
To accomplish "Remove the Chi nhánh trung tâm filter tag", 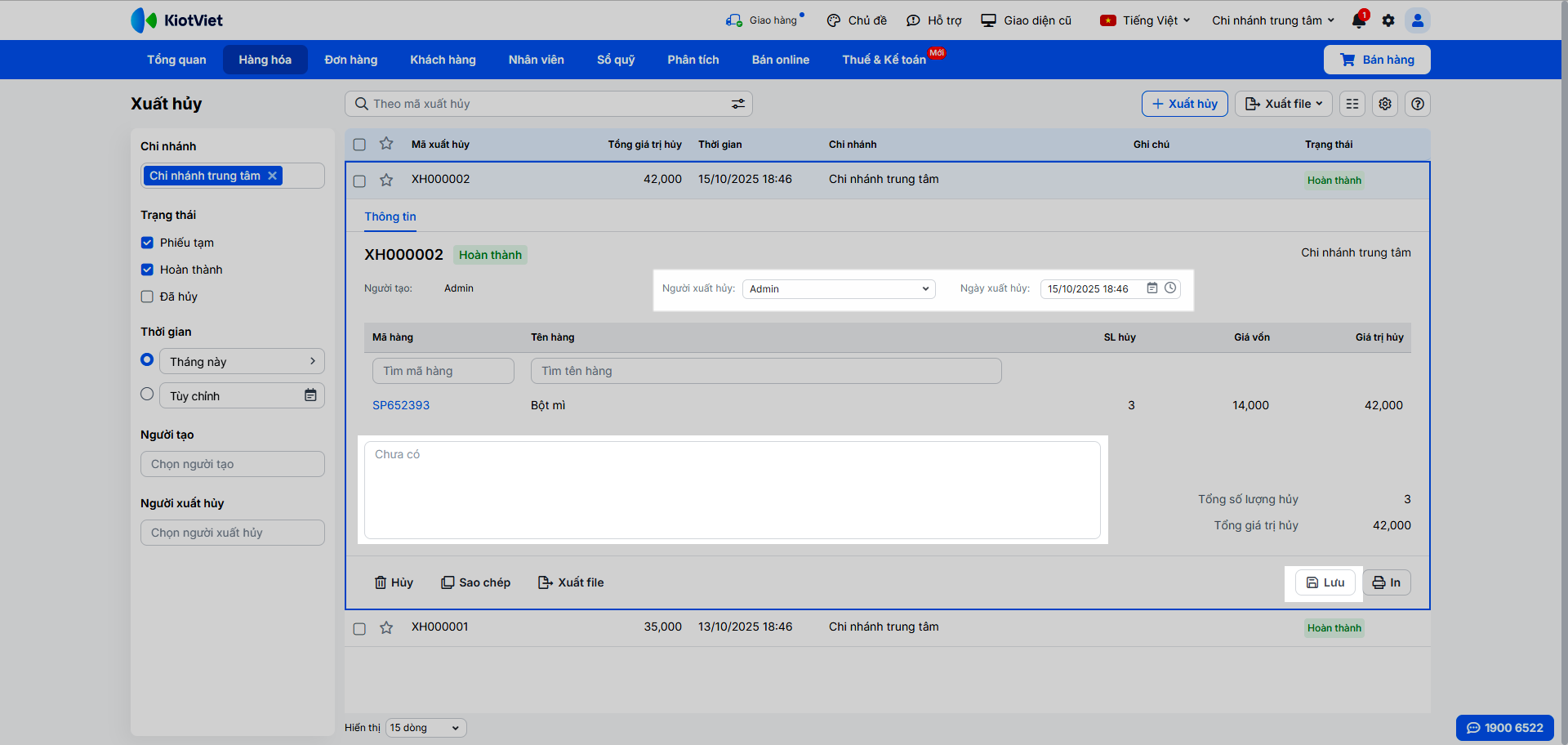I will 272,176.
